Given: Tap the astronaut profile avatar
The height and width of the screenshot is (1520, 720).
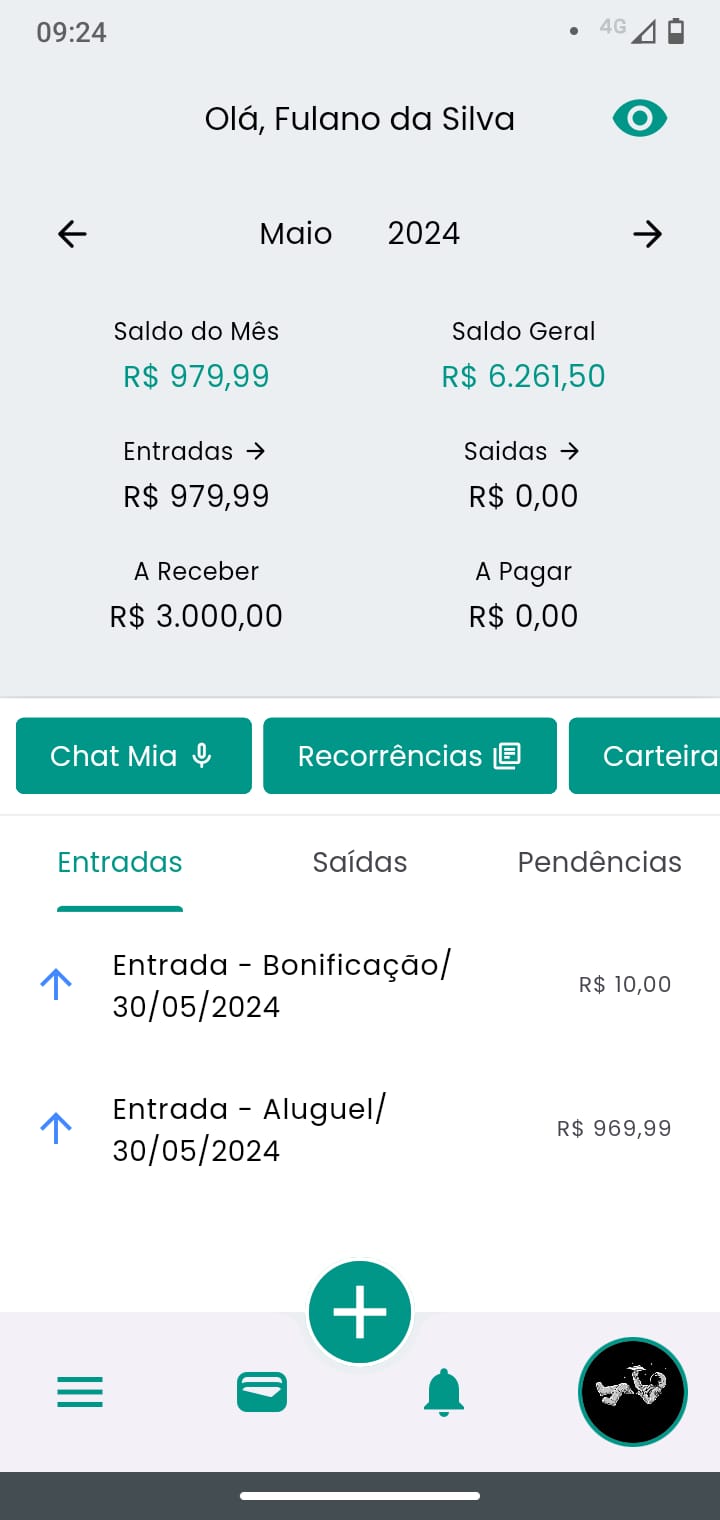Looking at the screenshot, I should pos(632,1391).
